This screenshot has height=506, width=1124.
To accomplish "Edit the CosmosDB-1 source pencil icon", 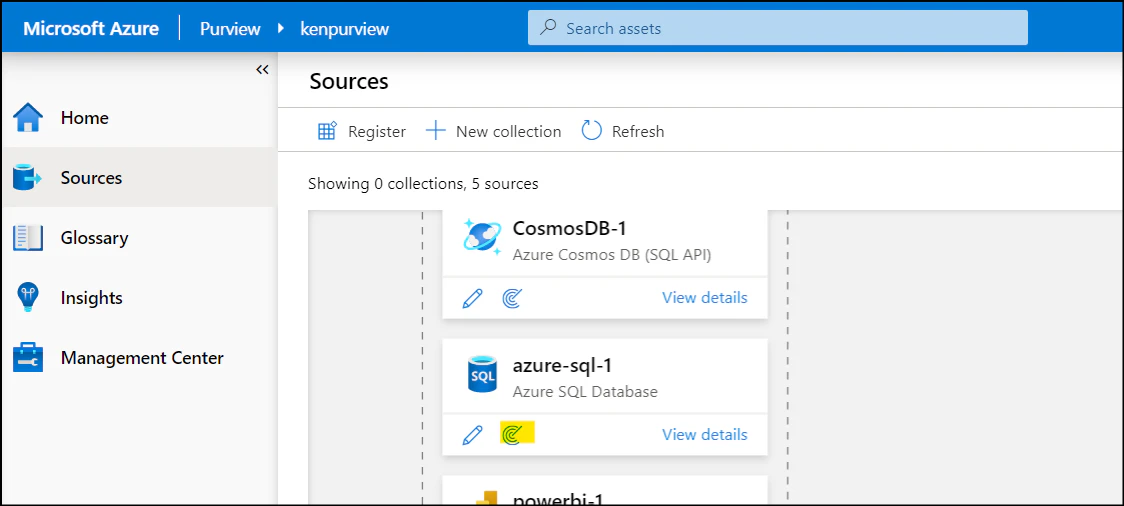I will (x=472, y=298).
